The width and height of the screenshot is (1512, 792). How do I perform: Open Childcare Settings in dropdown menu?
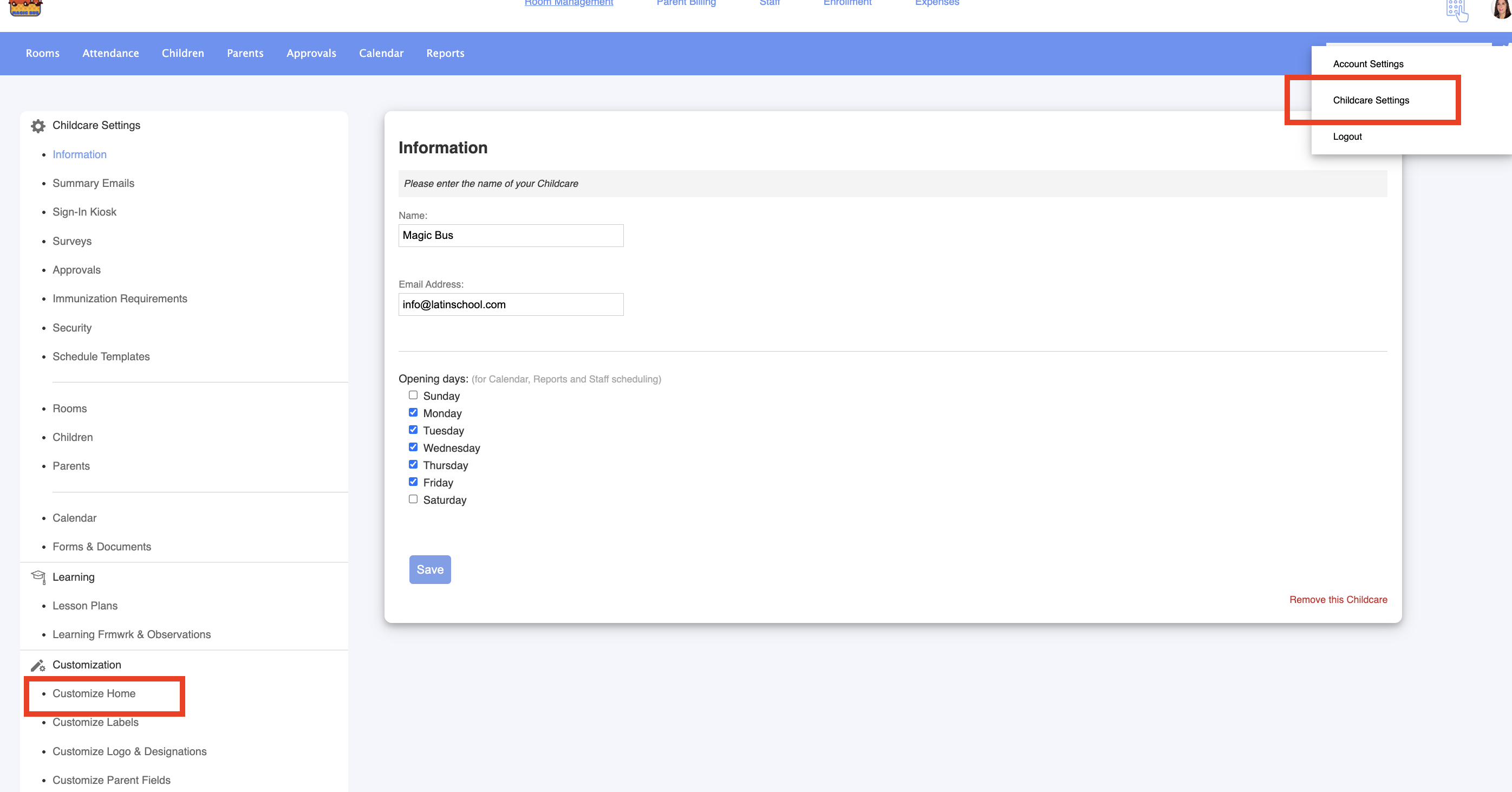[1371, 100]
